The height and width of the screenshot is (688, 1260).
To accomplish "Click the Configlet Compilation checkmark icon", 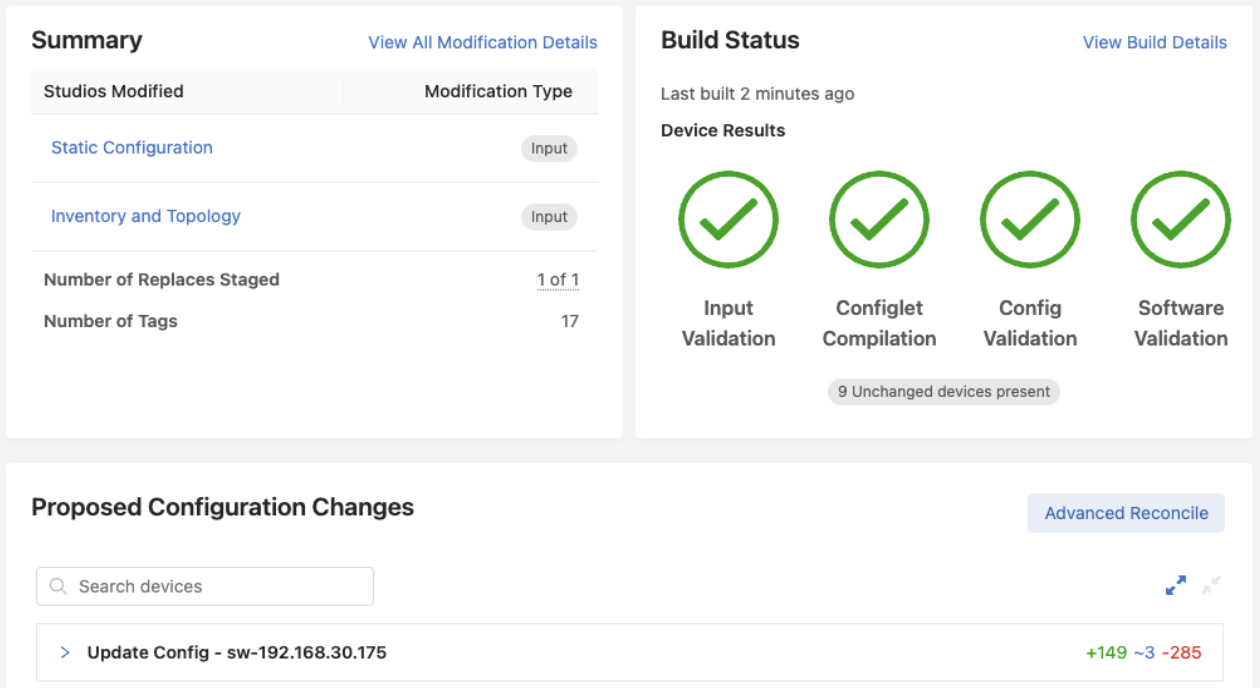I will coord(879,220).
